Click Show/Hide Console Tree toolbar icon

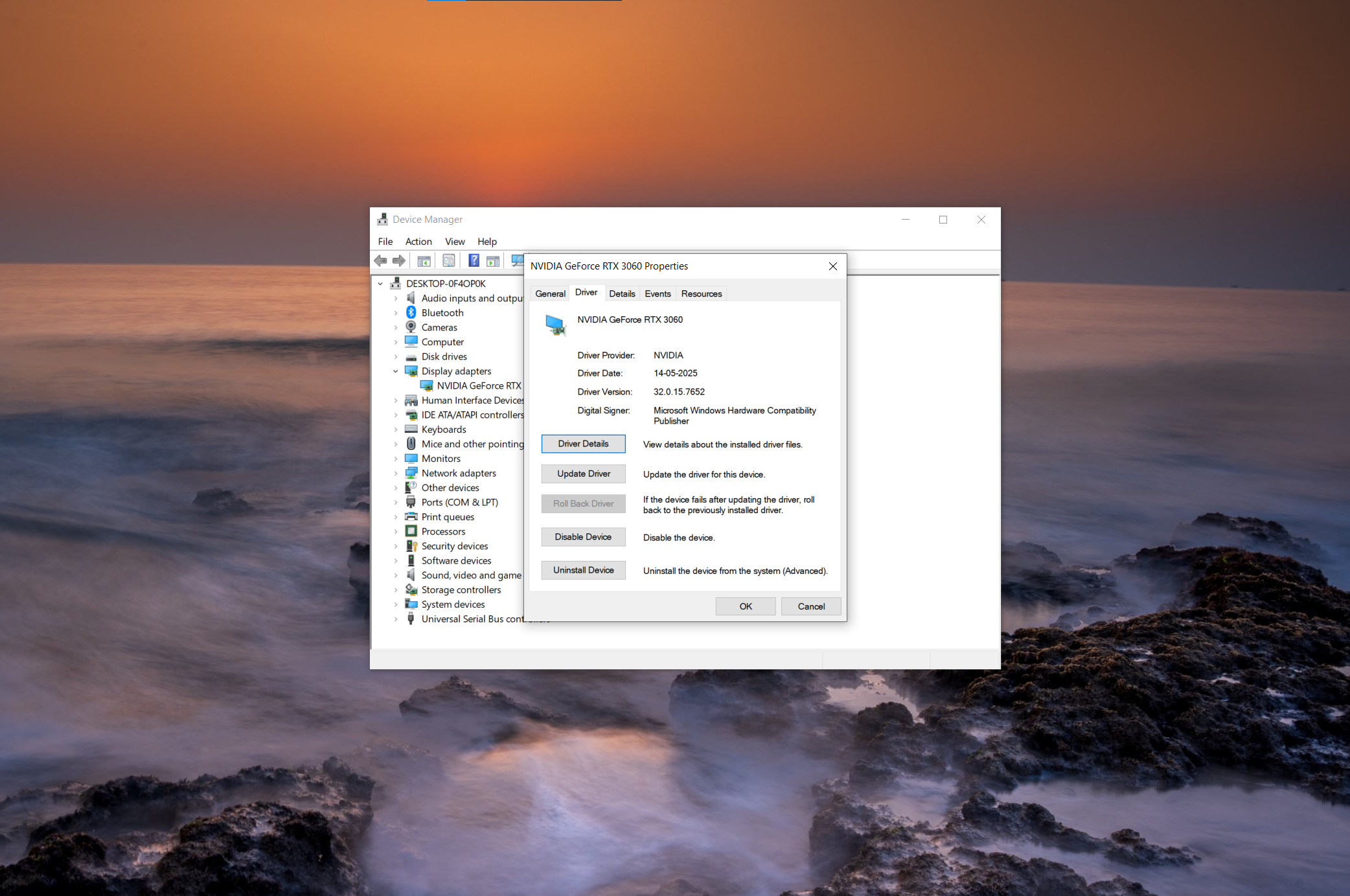tap(424, 261)
